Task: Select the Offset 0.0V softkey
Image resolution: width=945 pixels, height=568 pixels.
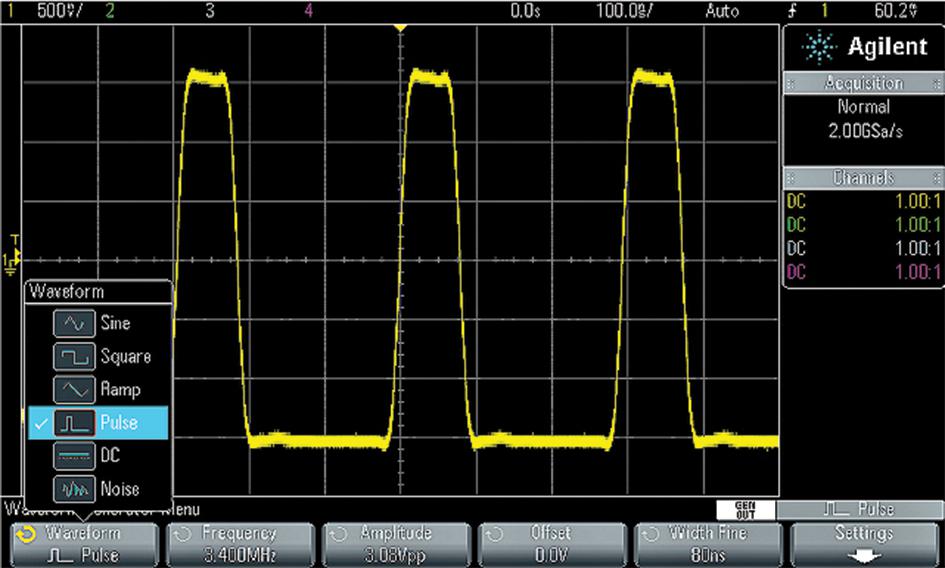Action: [x=552, y=544]
